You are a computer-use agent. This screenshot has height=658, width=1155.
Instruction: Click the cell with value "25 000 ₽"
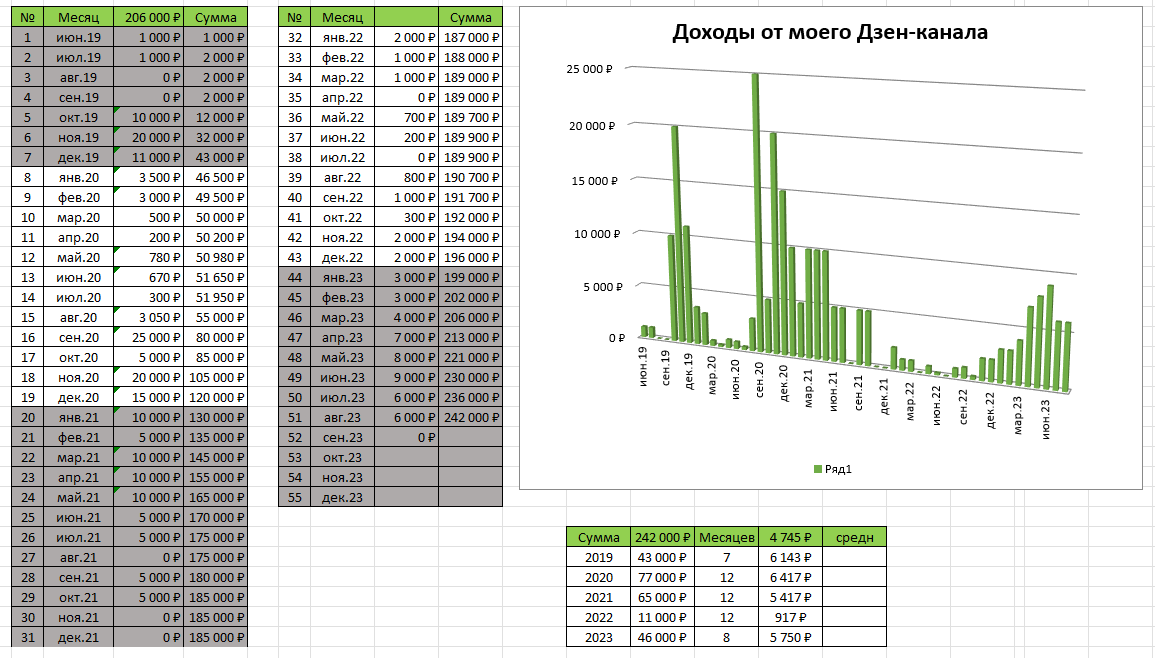(x=149, y=337)
